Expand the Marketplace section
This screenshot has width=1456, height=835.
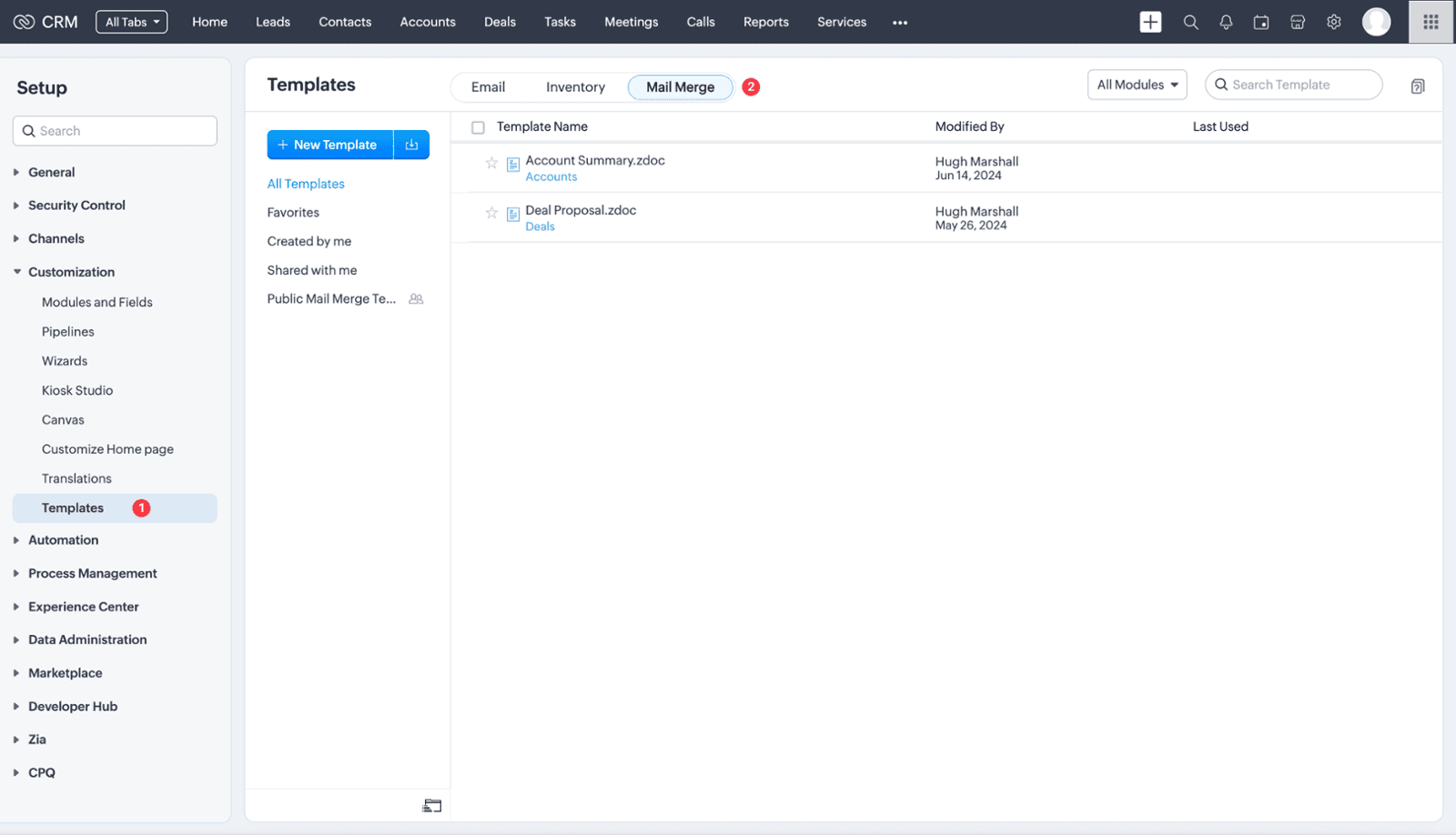tap(65, 673)
